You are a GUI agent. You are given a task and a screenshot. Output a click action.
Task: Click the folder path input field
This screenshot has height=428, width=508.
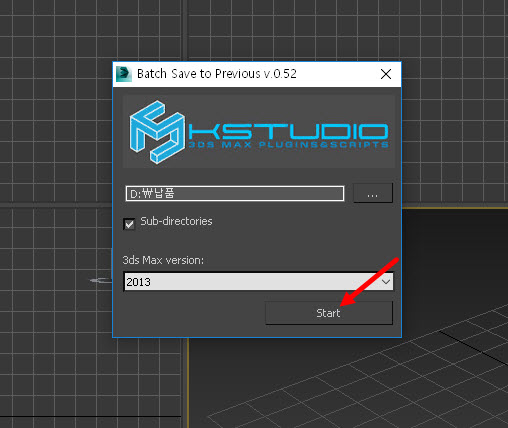click(x=235, y=193)
